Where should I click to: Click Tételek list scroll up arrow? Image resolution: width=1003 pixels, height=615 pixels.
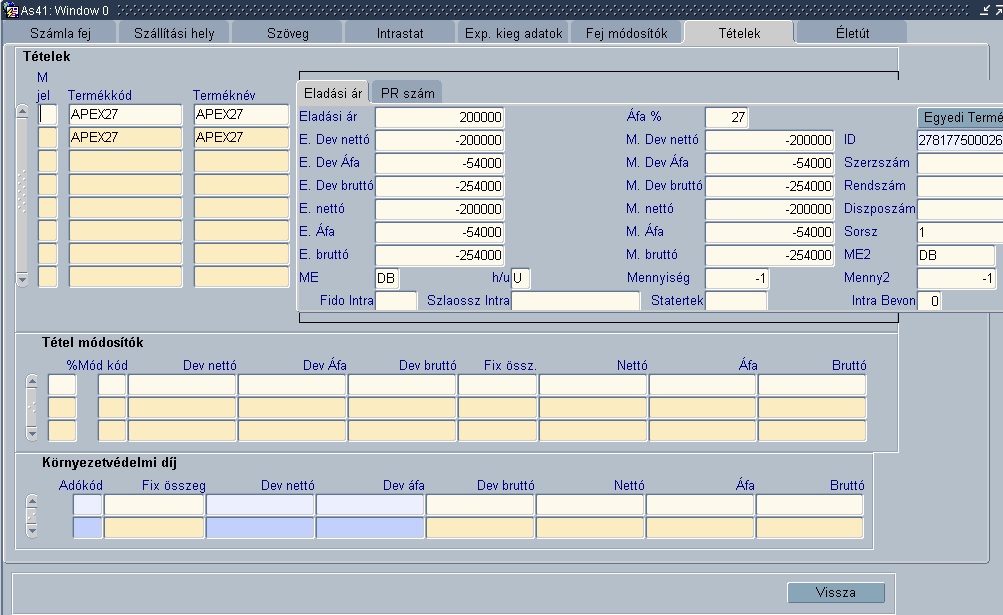click(x=22, y=112)
